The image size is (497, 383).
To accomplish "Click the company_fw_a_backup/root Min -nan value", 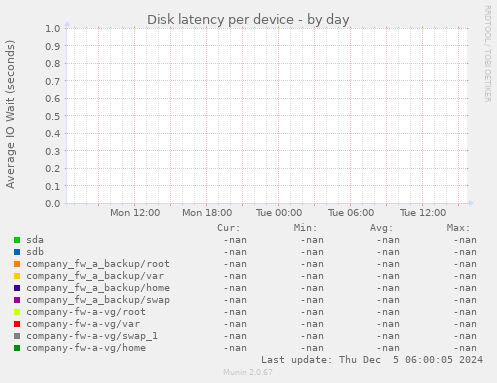I will pos(312,264).
